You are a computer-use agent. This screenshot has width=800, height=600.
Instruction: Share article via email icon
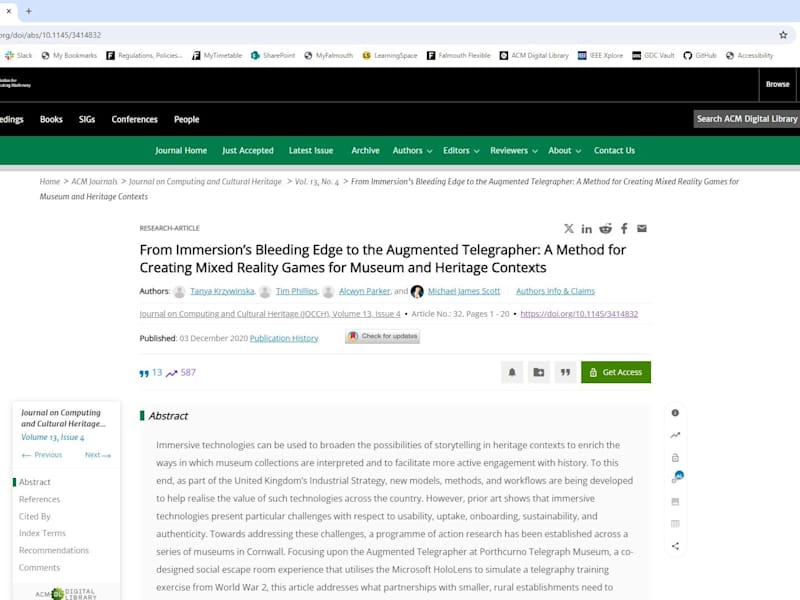[642, 229]
